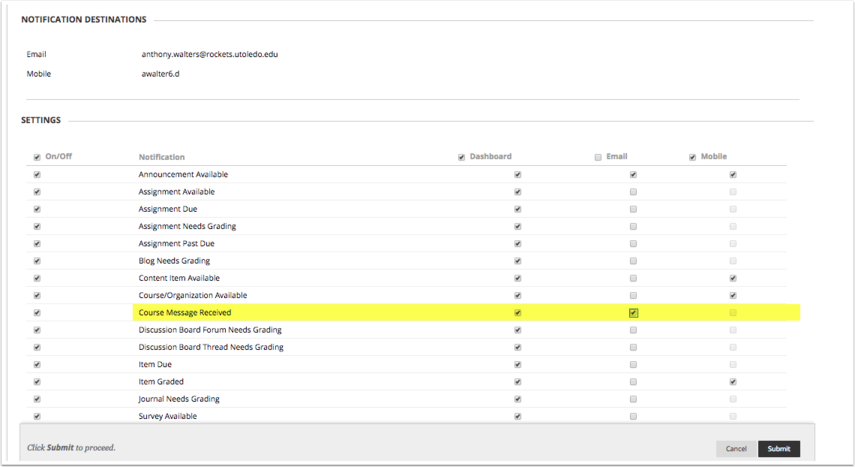Screen dimensions: 855x467
Task: Uncheck Mobile for Content Item Available
Action: click(733, 278)
